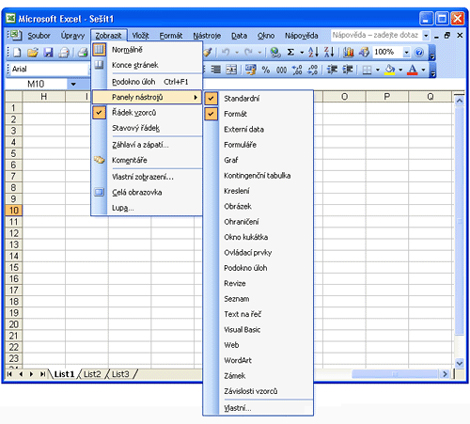Screen dimensions: 470x424
Task: Click the Increase Decimal icon
Action: 297,69
